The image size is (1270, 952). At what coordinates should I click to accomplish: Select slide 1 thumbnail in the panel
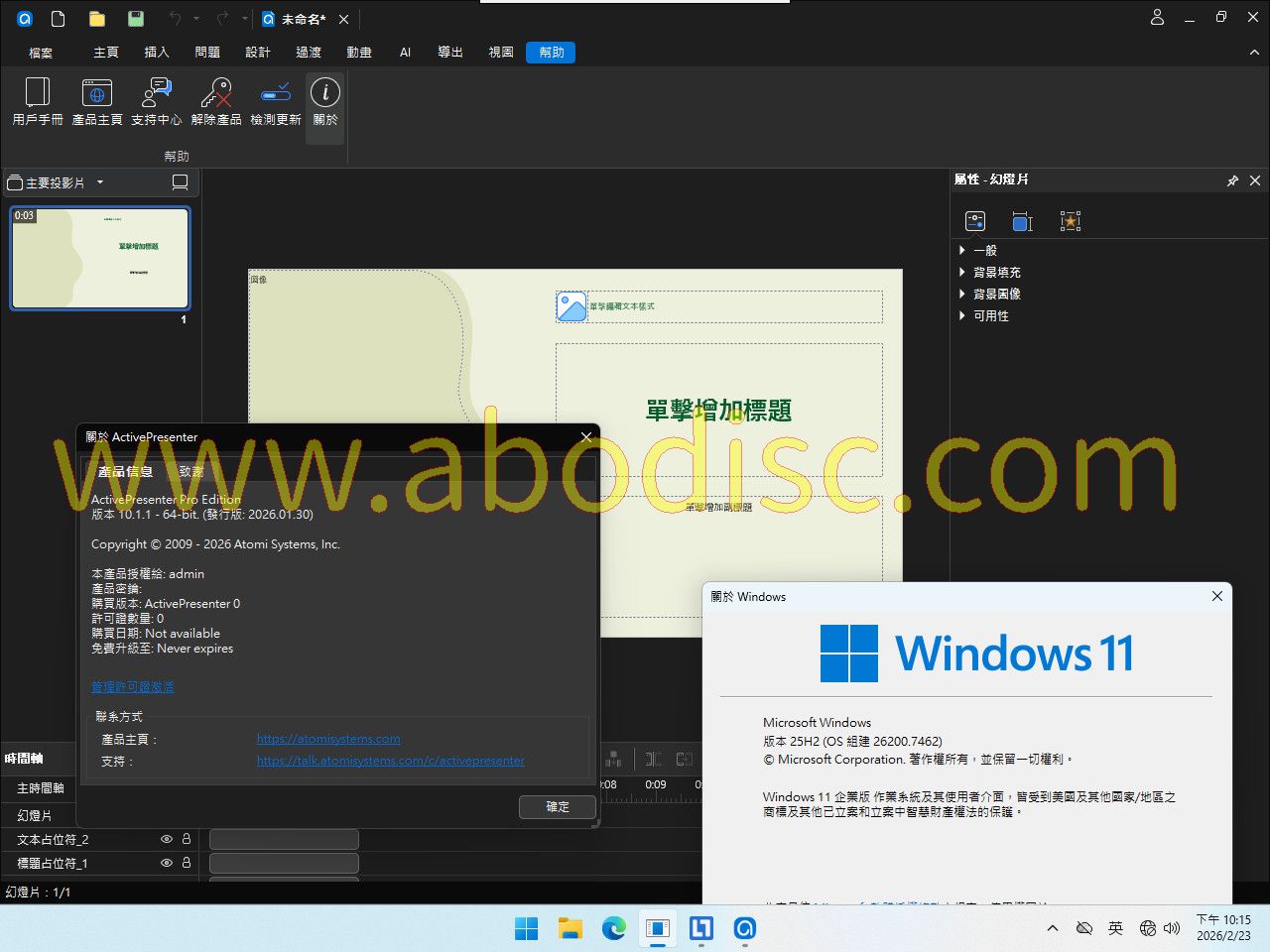pos(99,259)
